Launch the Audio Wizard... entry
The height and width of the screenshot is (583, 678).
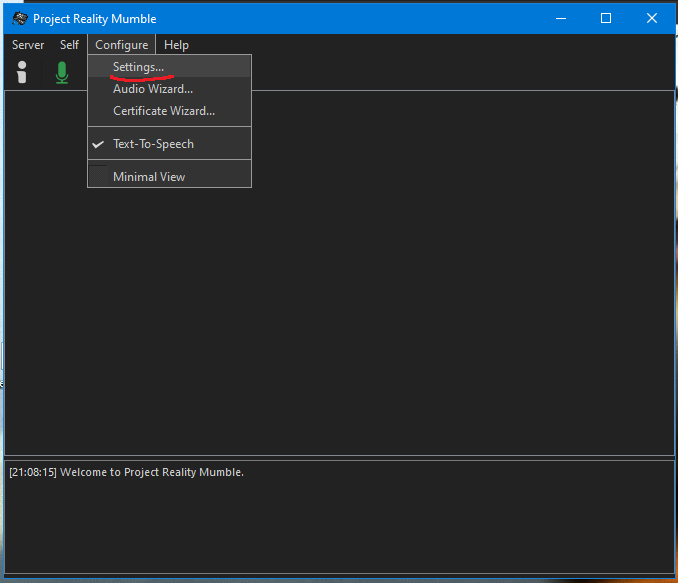(x=169, y=89)
